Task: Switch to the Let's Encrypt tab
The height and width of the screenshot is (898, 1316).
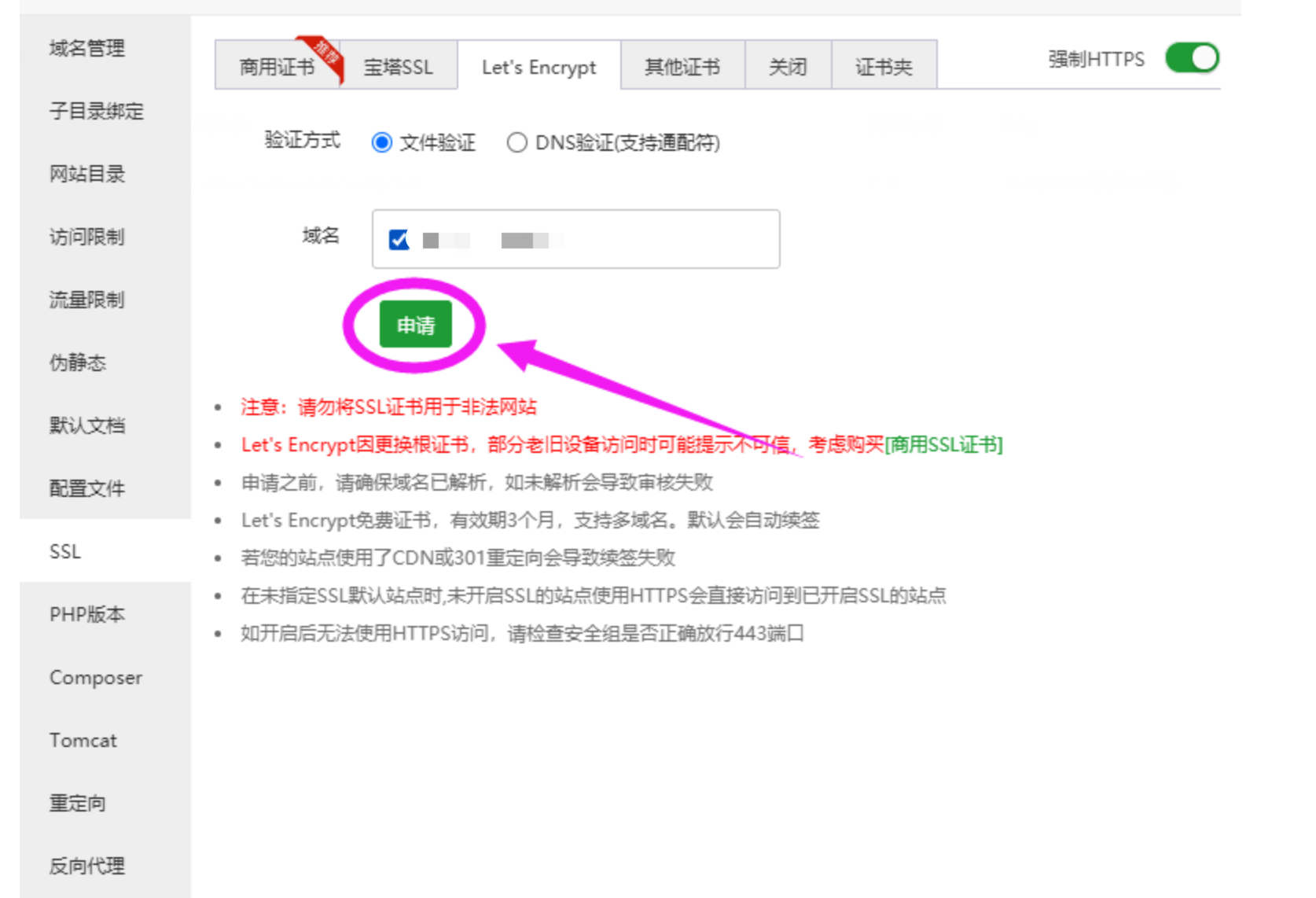Action: 539,66
